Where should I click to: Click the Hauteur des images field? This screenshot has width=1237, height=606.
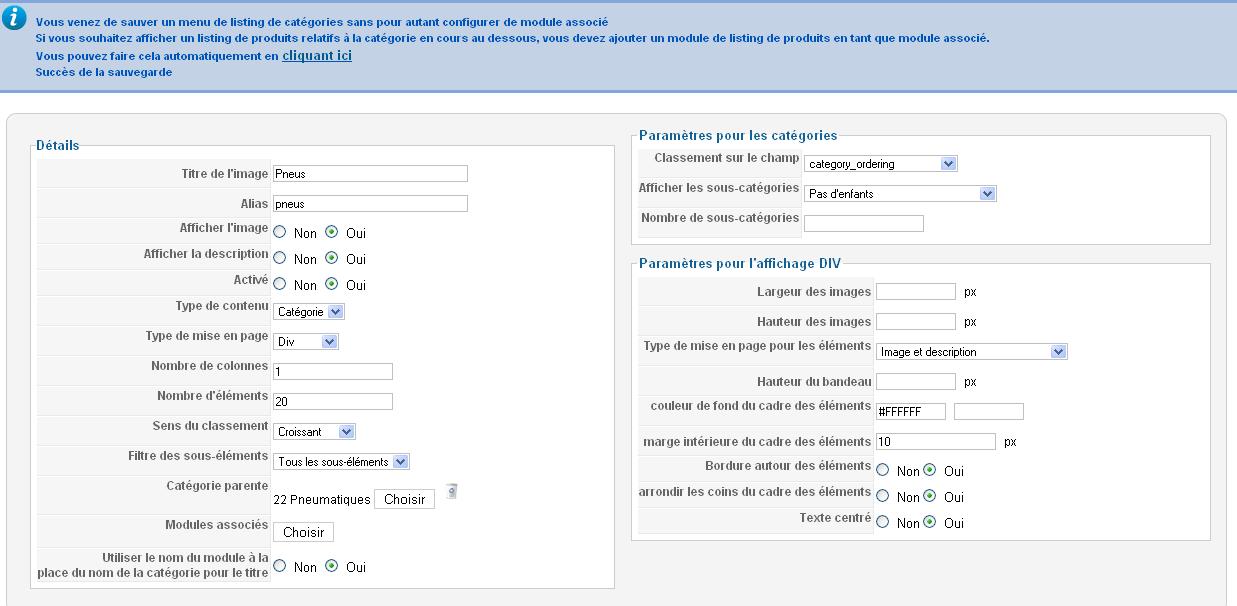tap(916, 322)
